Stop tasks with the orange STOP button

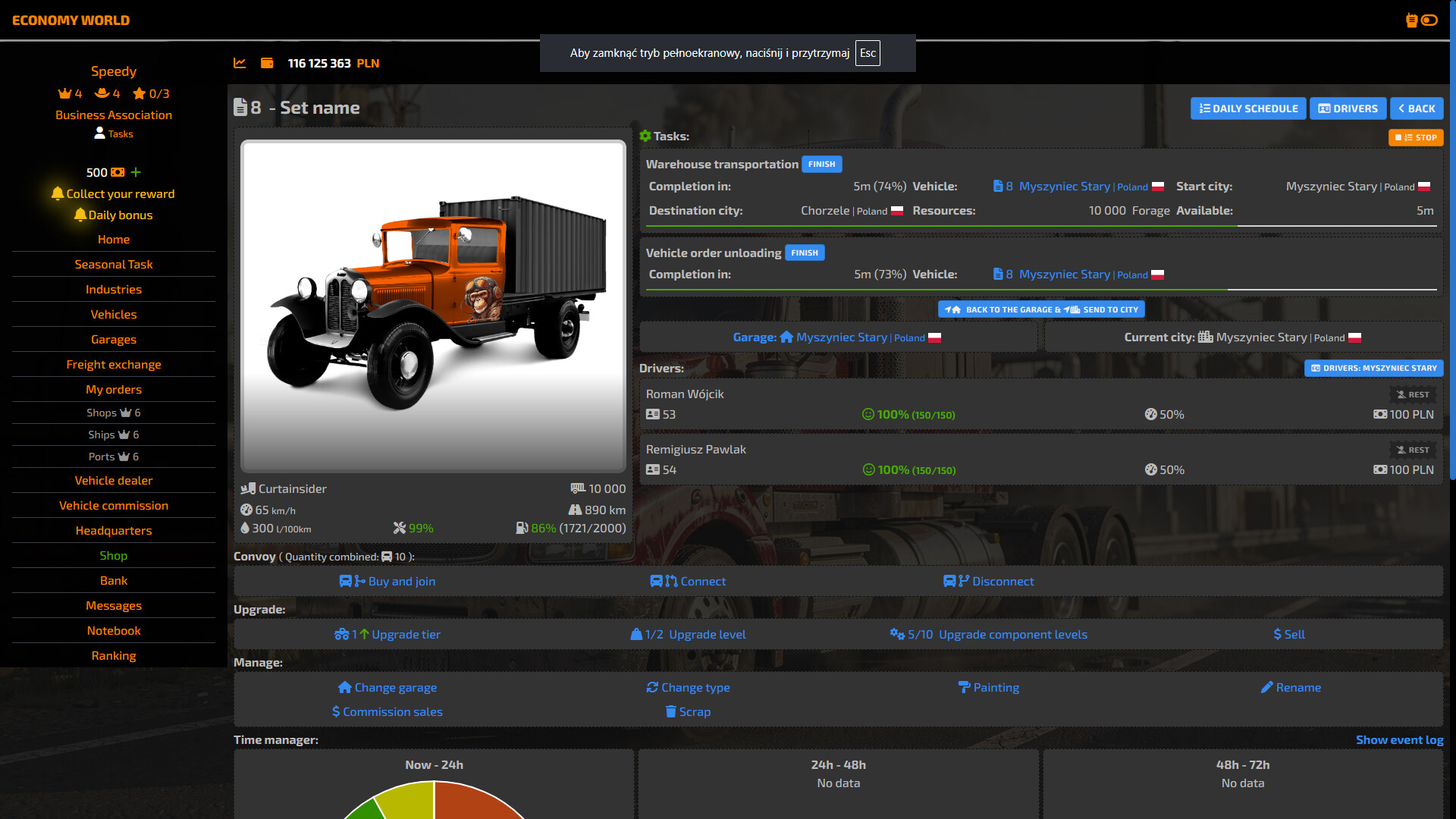point(1416,137)
